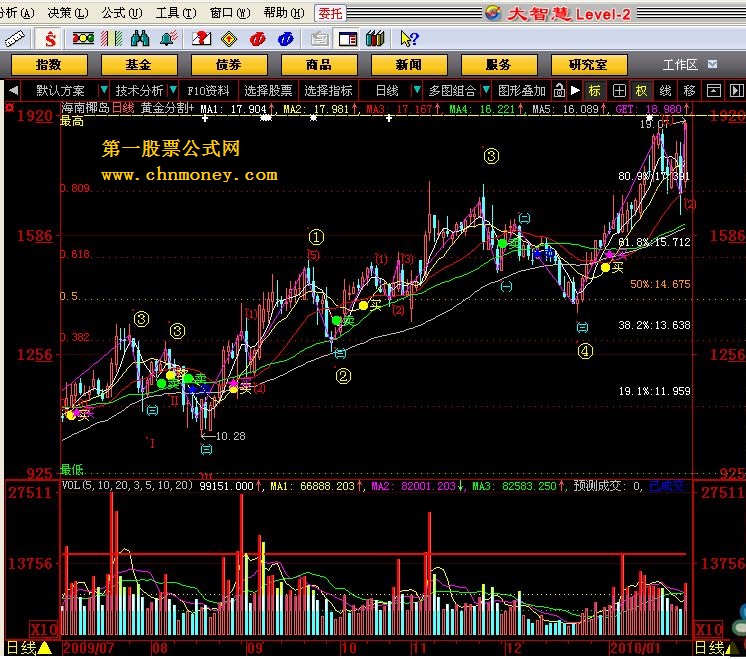
Task: Click the 商品 yellow button
Action: 319,65
